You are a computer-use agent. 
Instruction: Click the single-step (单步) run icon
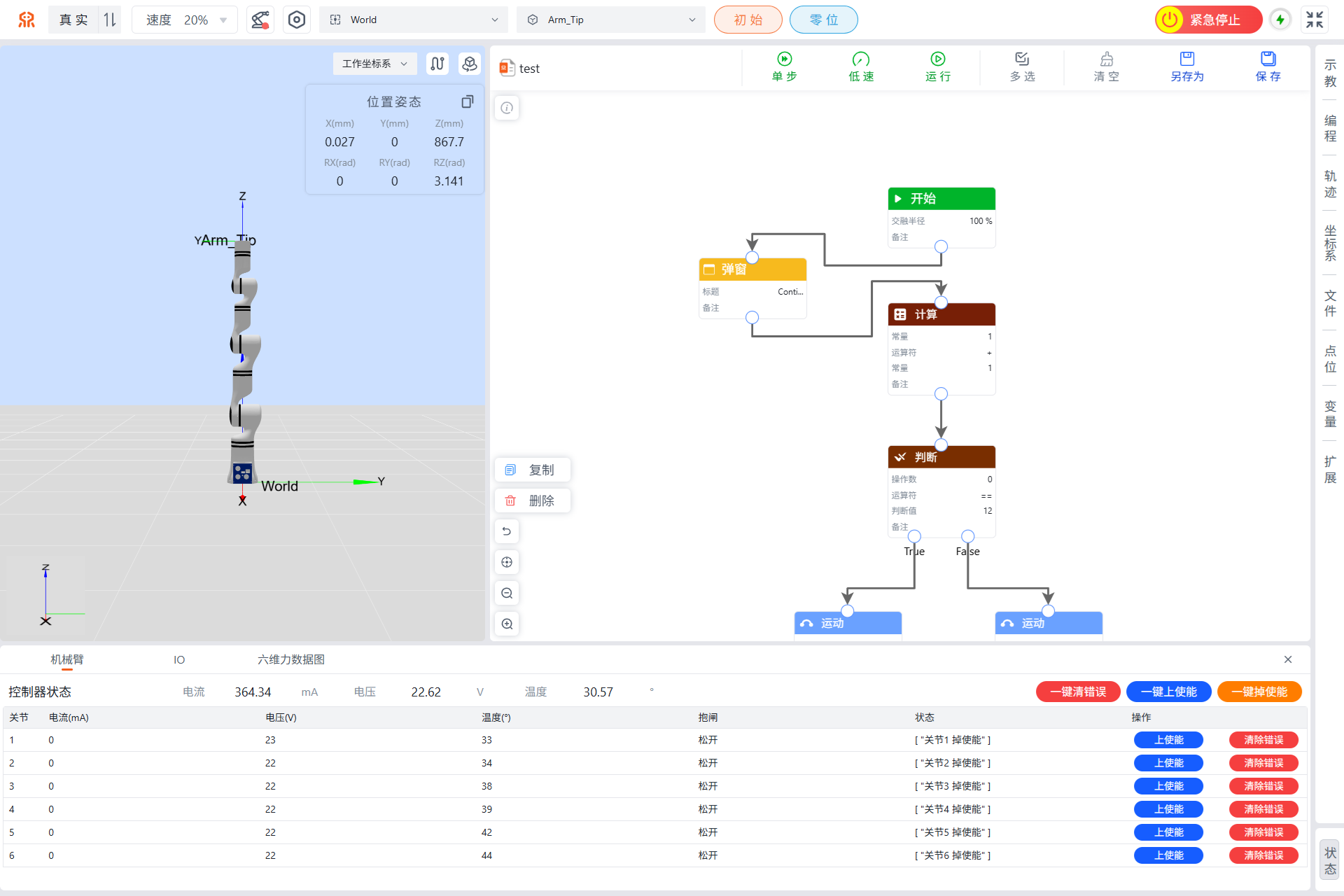point(784,59)
